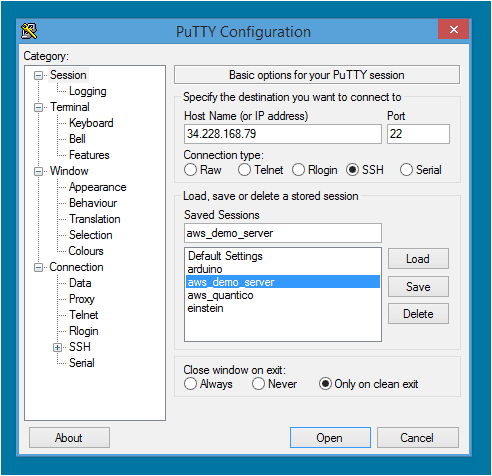Viewport: 492px width, 476px height.
Task: Click Open to start the connection
Action: click(330, 438)
